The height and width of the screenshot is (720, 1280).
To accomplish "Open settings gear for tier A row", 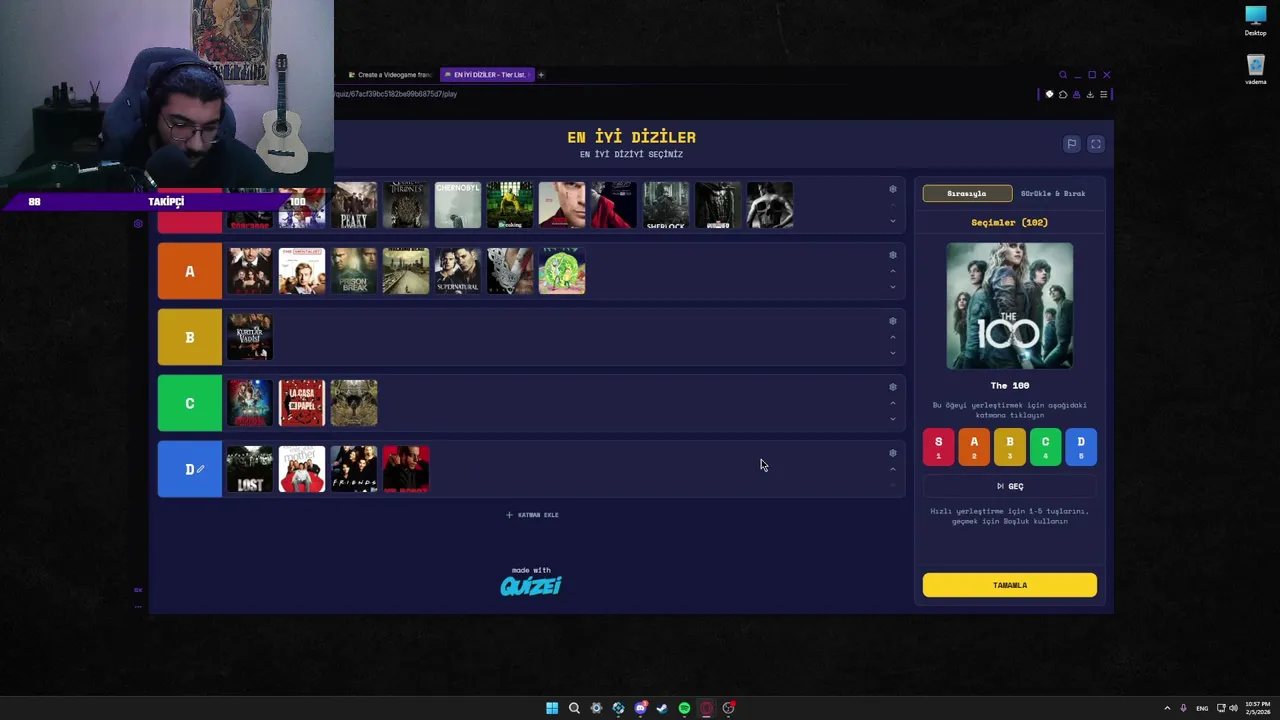I will coord(893,255).
